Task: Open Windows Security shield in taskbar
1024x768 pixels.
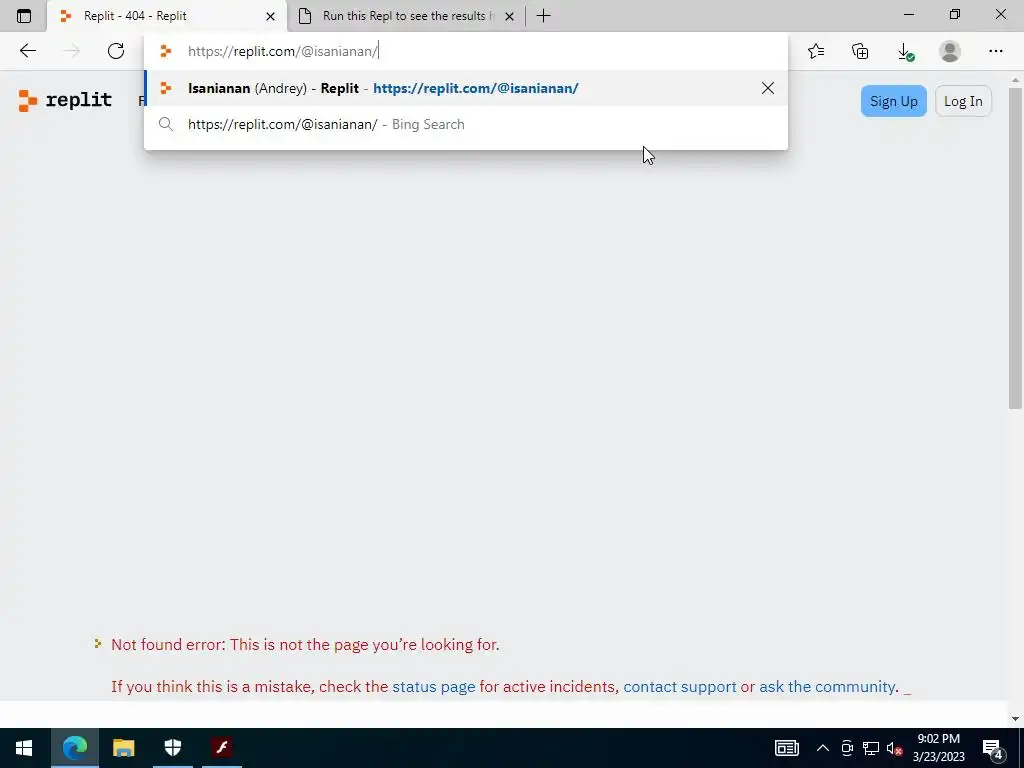Action: tap(172, 748)
